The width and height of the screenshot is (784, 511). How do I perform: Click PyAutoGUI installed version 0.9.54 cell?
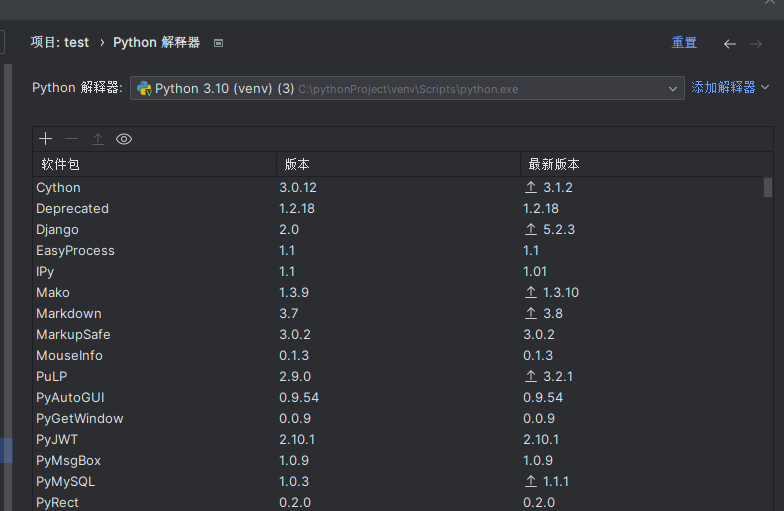pyautogui.click(x=299, y=398)
